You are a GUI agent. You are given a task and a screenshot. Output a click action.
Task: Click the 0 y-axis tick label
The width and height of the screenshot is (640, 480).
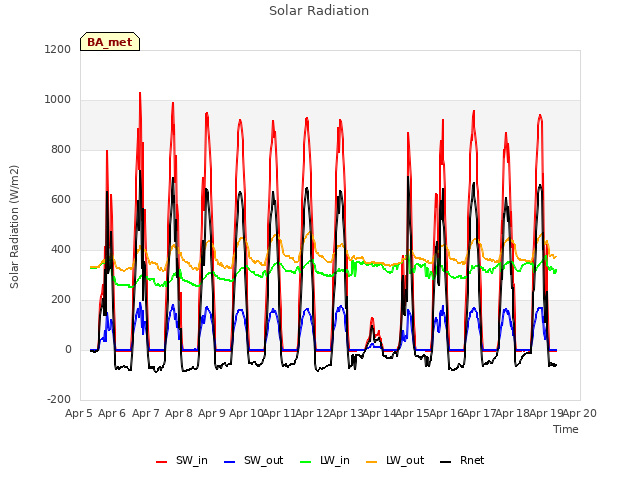point(68,349)
